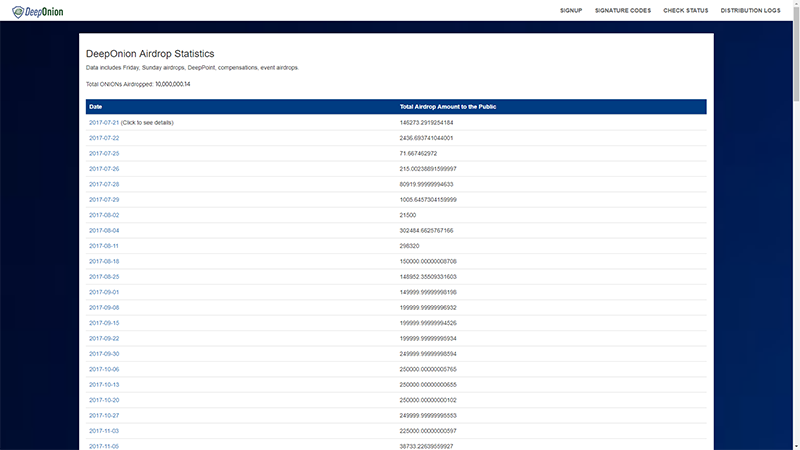Open the 2017-07-22 date link
The width and height of the screenshot is (800, 450).
pos(104,138)
